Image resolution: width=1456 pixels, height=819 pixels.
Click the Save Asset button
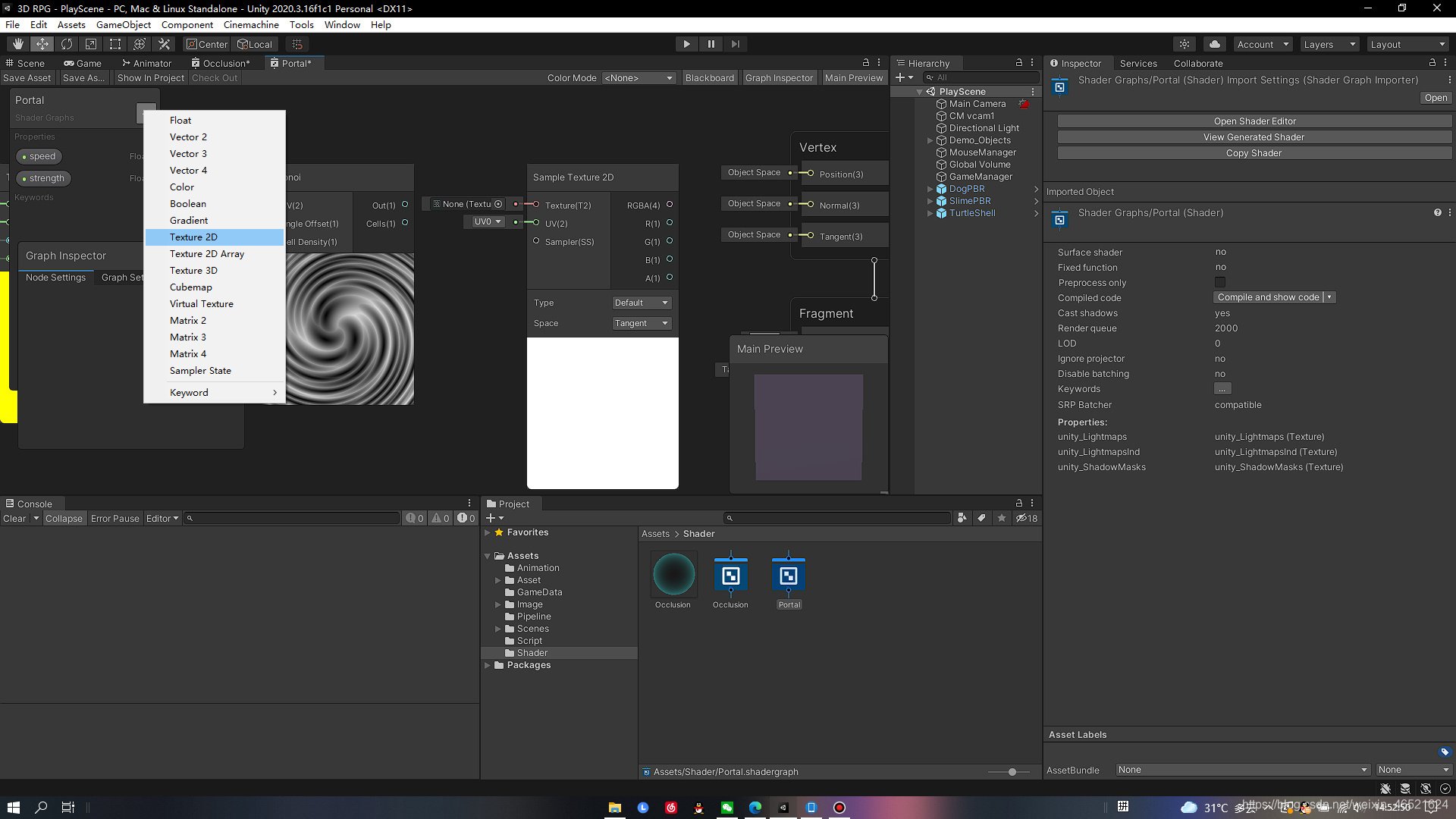coord(27,78)
